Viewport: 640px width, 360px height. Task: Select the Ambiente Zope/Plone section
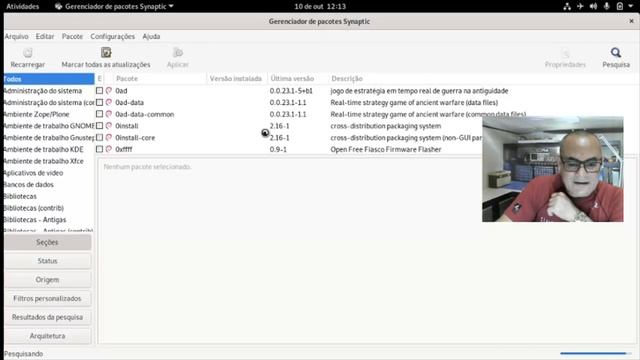coord(49,114)
